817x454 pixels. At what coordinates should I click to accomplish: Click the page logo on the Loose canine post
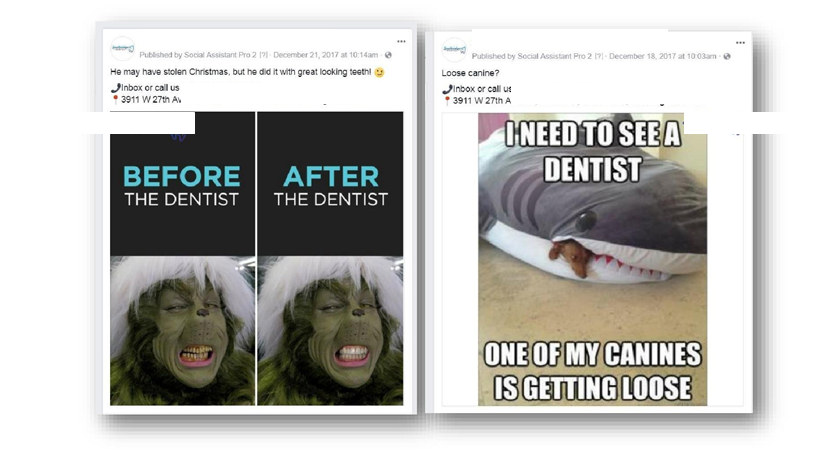(x=454, y=49)
